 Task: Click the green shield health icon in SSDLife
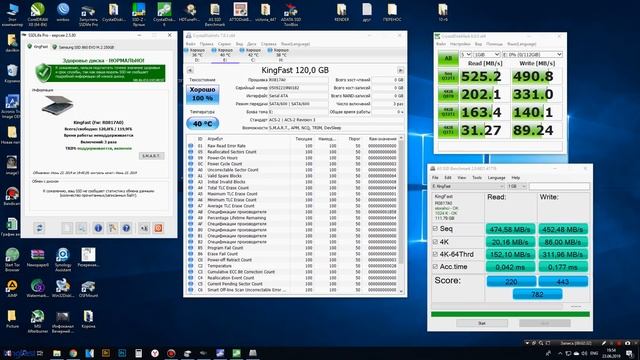pyautogui.click(x=43, y=73)
